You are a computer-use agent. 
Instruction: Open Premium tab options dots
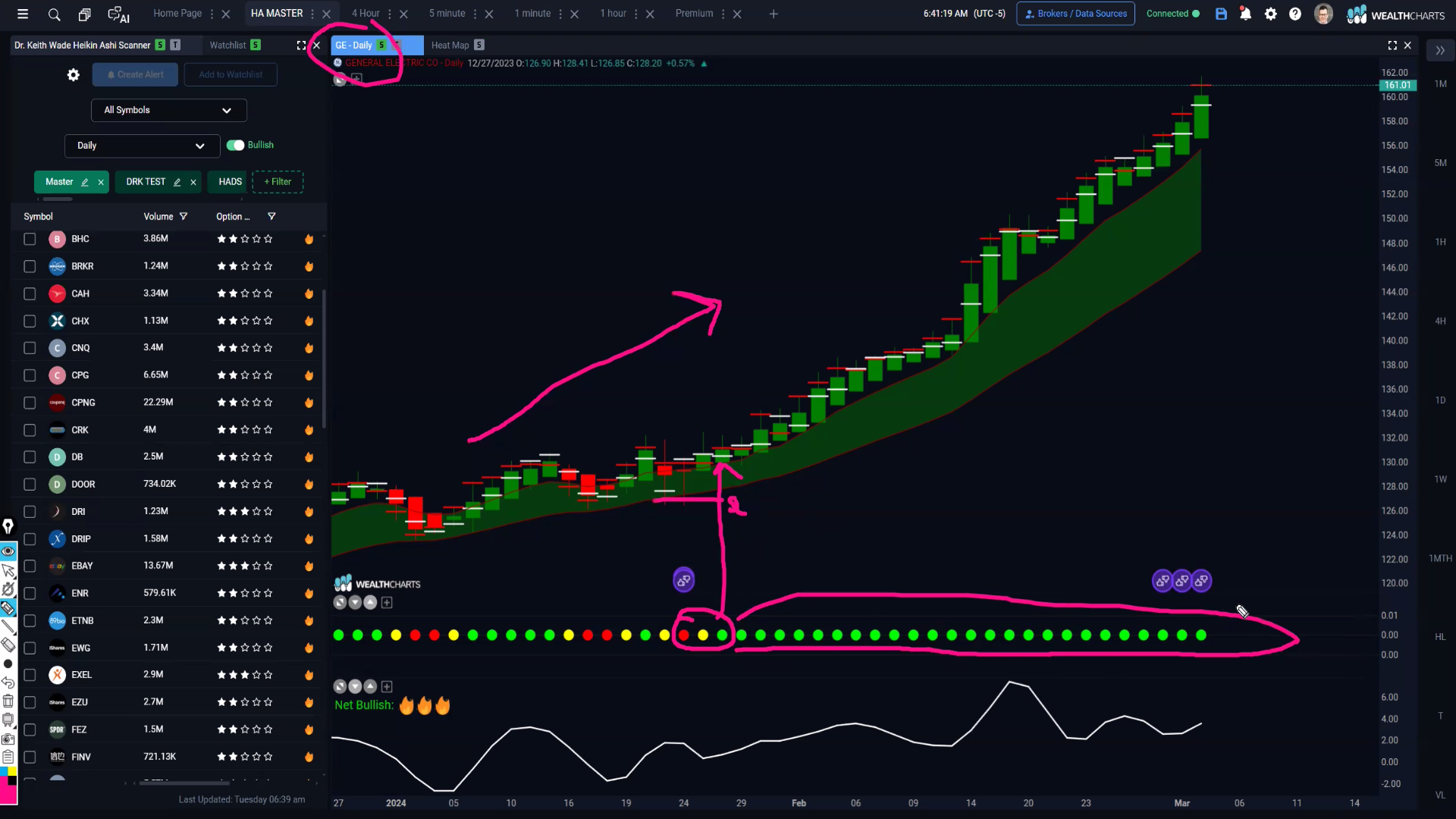[x=723, y=14]
